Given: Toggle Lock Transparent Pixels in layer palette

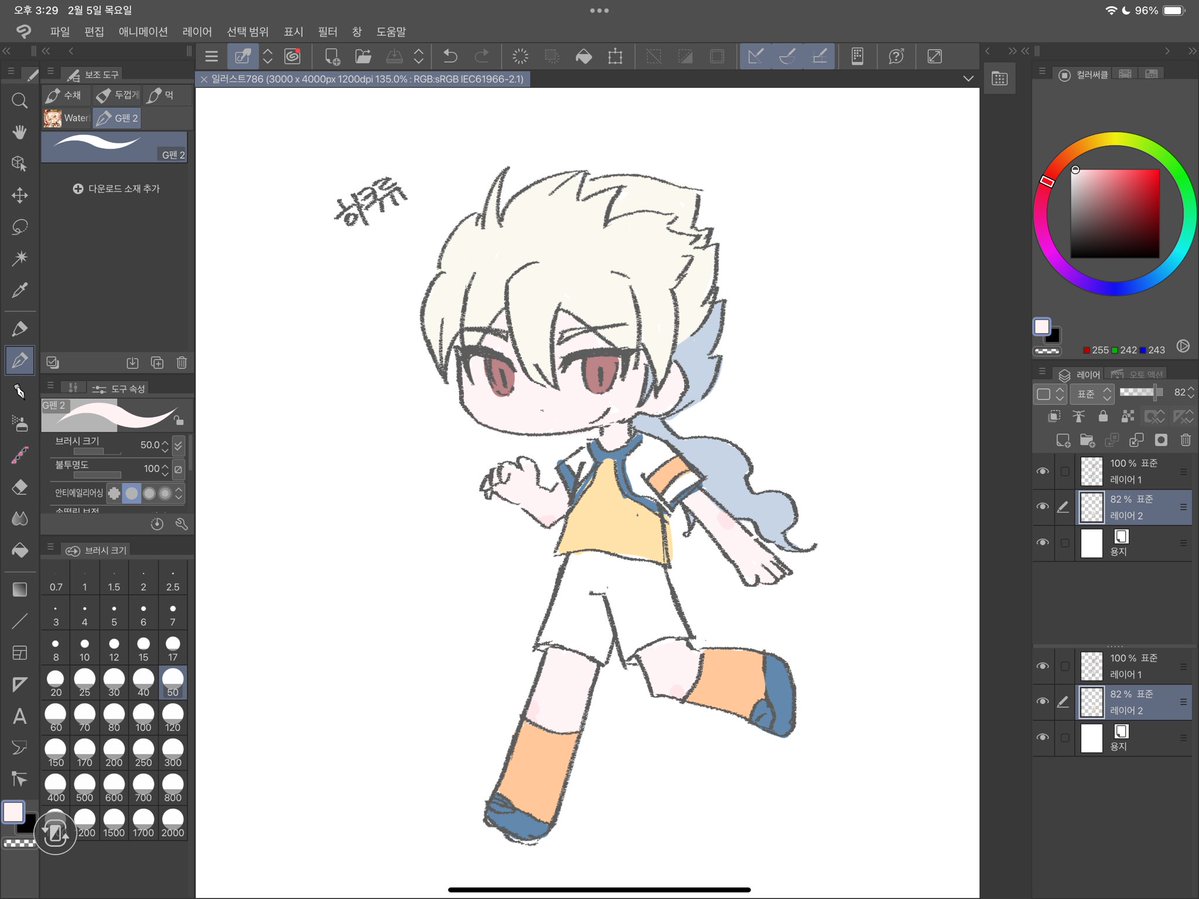Looking at the screenshot, I should coord(1127,416).
